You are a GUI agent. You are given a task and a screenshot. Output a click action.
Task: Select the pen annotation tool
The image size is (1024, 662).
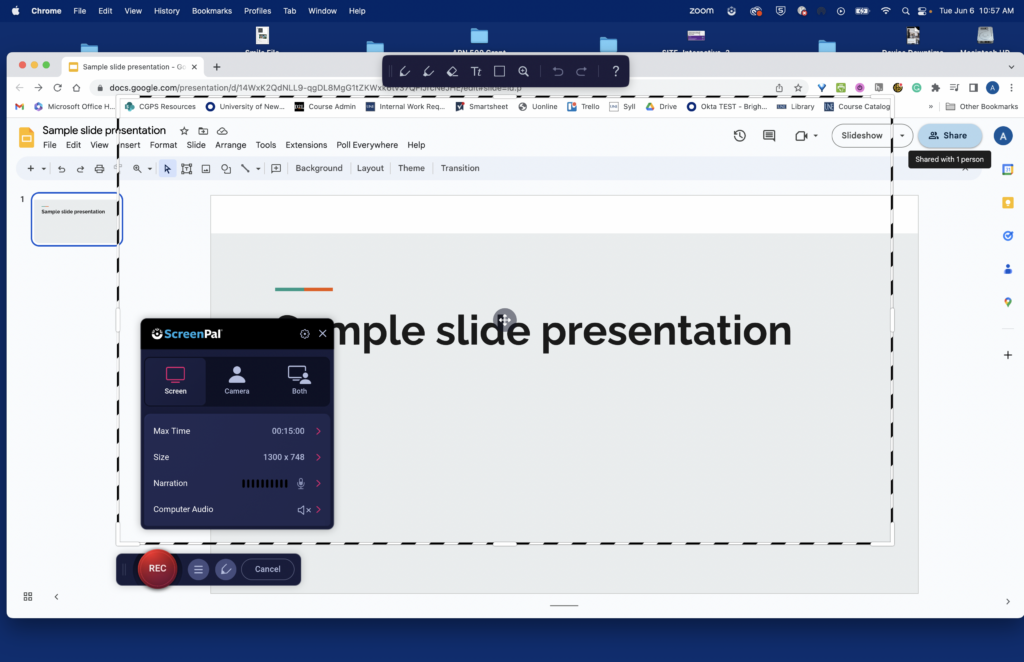tap(404, 71)
